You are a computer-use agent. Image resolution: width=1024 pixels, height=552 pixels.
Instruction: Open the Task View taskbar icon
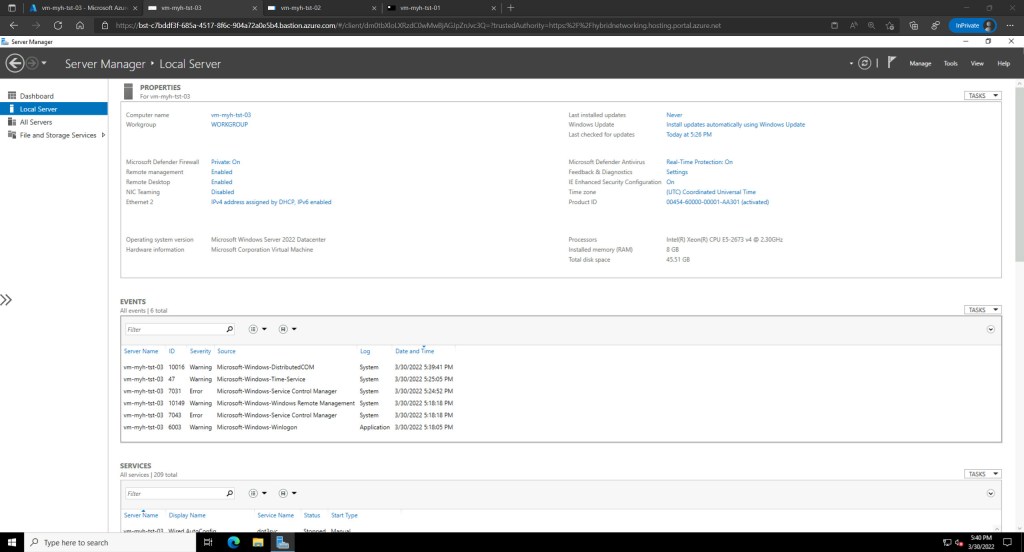(208, 542)
